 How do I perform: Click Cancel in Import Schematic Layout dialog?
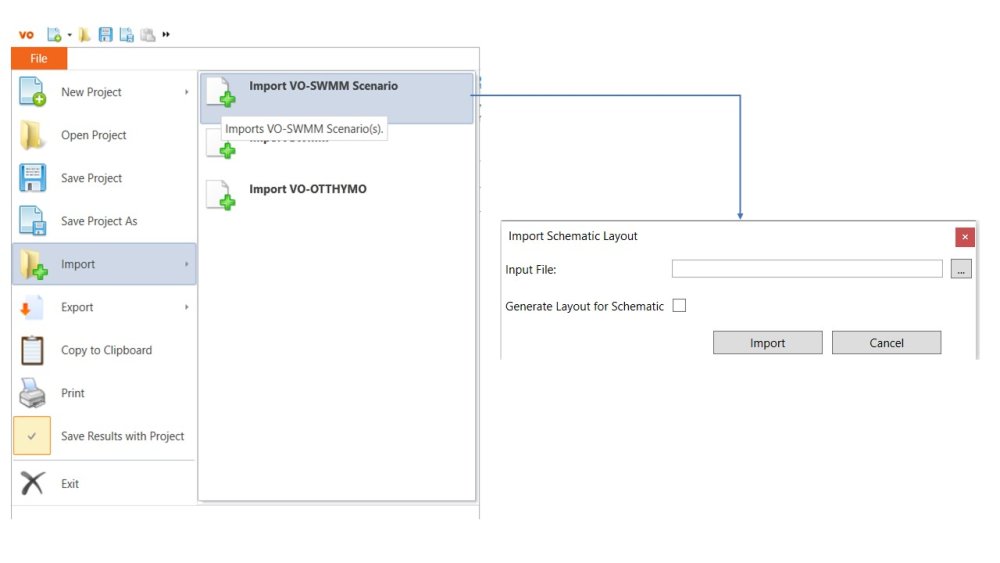pyautogui.click(x=886, y=343)
